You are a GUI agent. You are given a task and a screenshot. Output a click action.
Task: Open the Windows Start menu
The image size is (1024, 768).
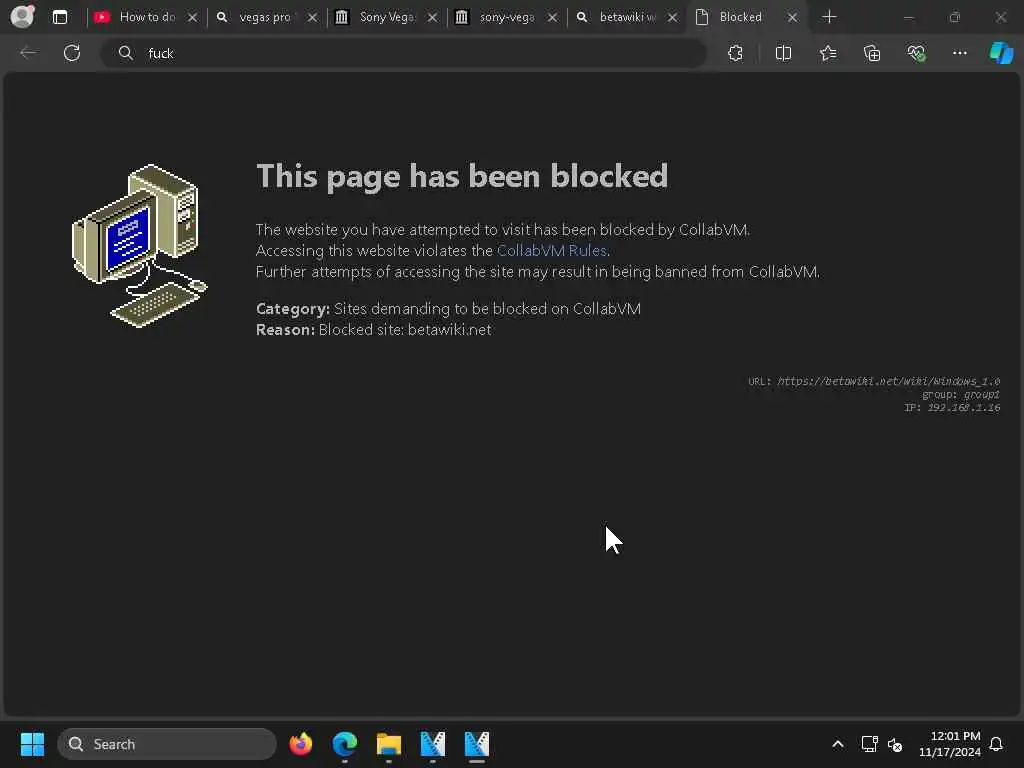[33, 744]
